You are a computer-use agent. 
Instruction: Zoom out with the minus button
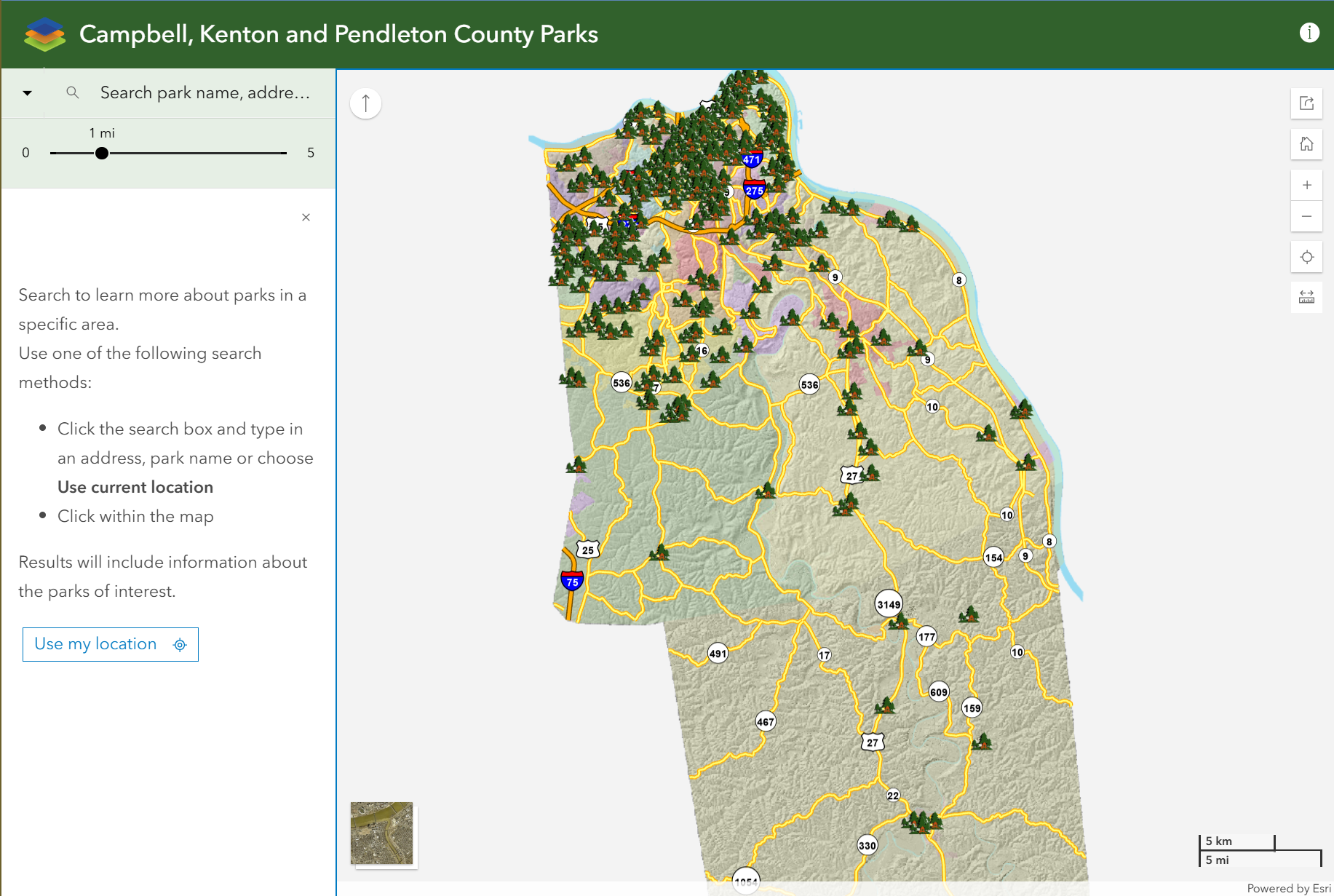(x=1306, y=216)
